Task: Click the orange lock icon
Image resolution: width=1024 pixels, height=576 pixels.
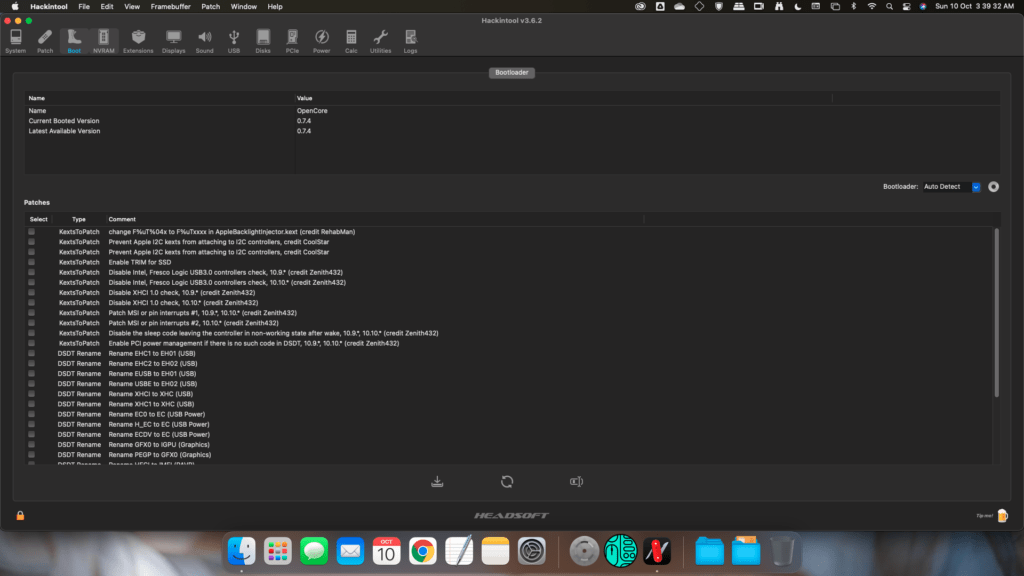Action: point(20,516)
